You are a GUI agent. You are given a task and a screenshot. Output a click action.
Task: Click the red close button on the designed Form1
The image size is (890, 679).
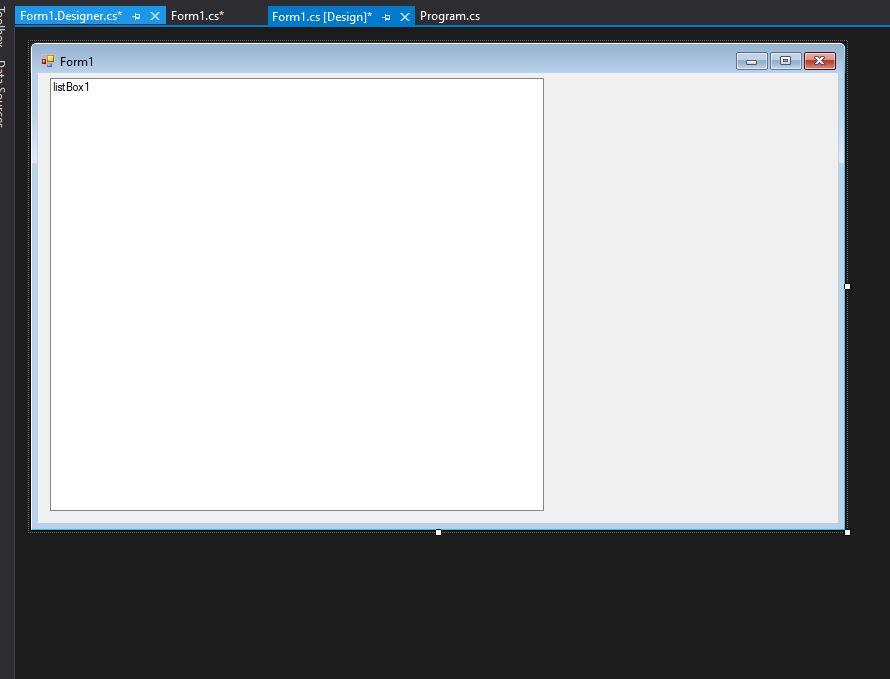[x=819, y=60]
